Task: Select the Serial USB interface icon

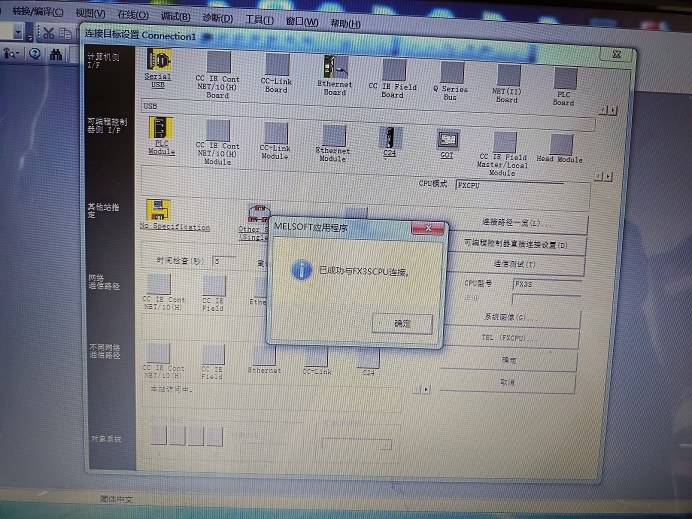Action: click(159, 60)
